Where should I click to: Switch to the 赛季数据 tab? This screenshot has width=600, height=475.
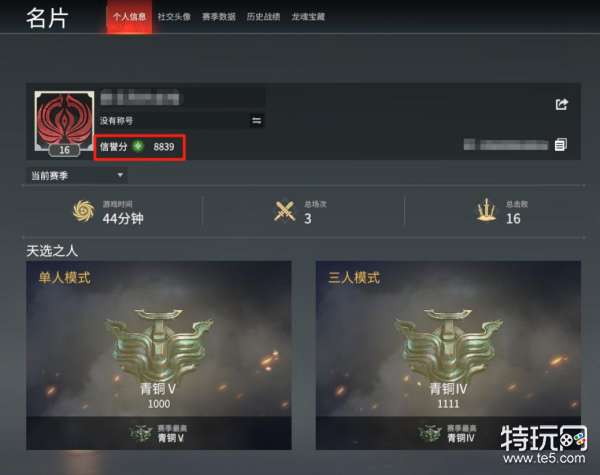pyautogui.click(x=219, y=16)
